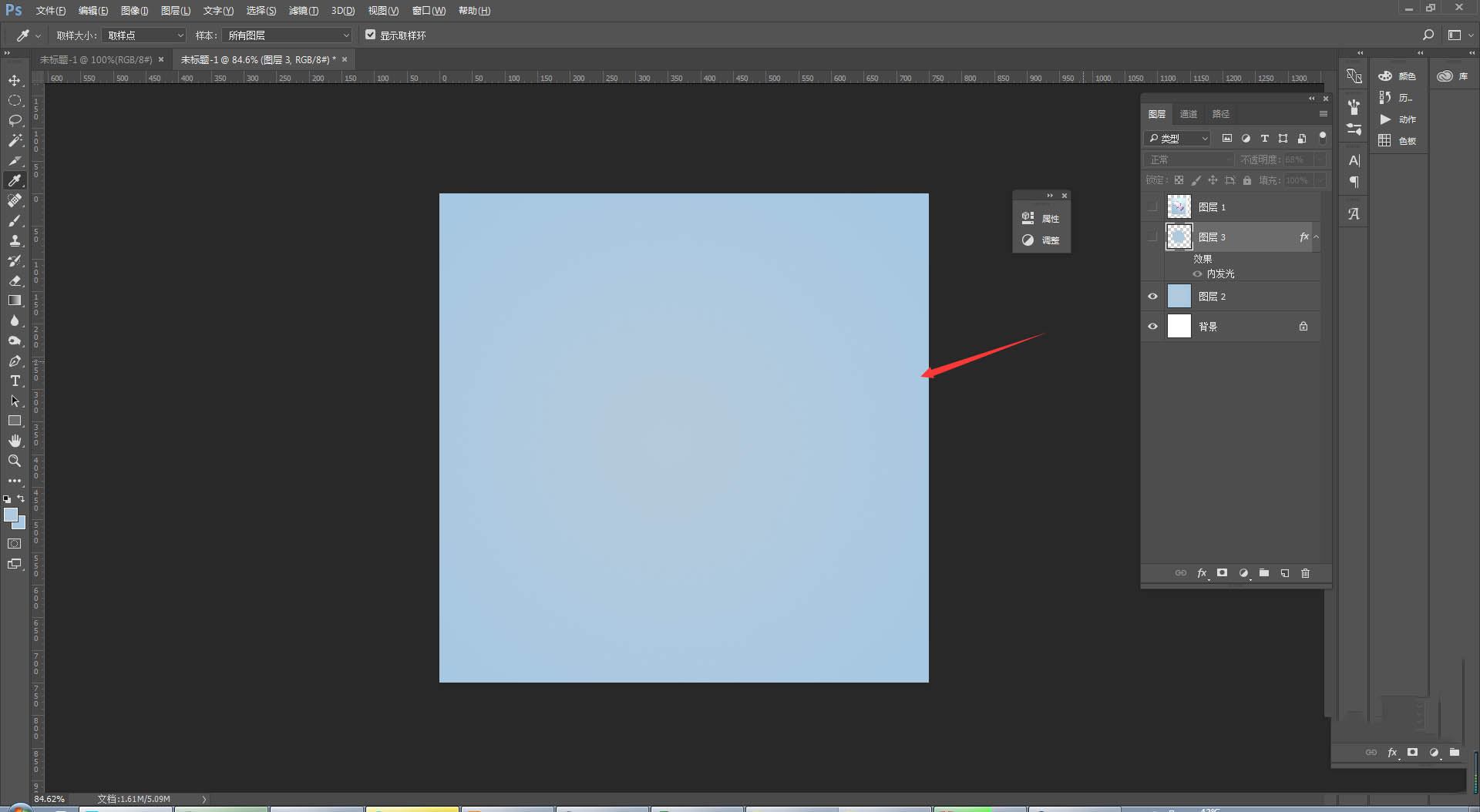
Task: Filter layers by pixel layer icon
Action: 1227,139
